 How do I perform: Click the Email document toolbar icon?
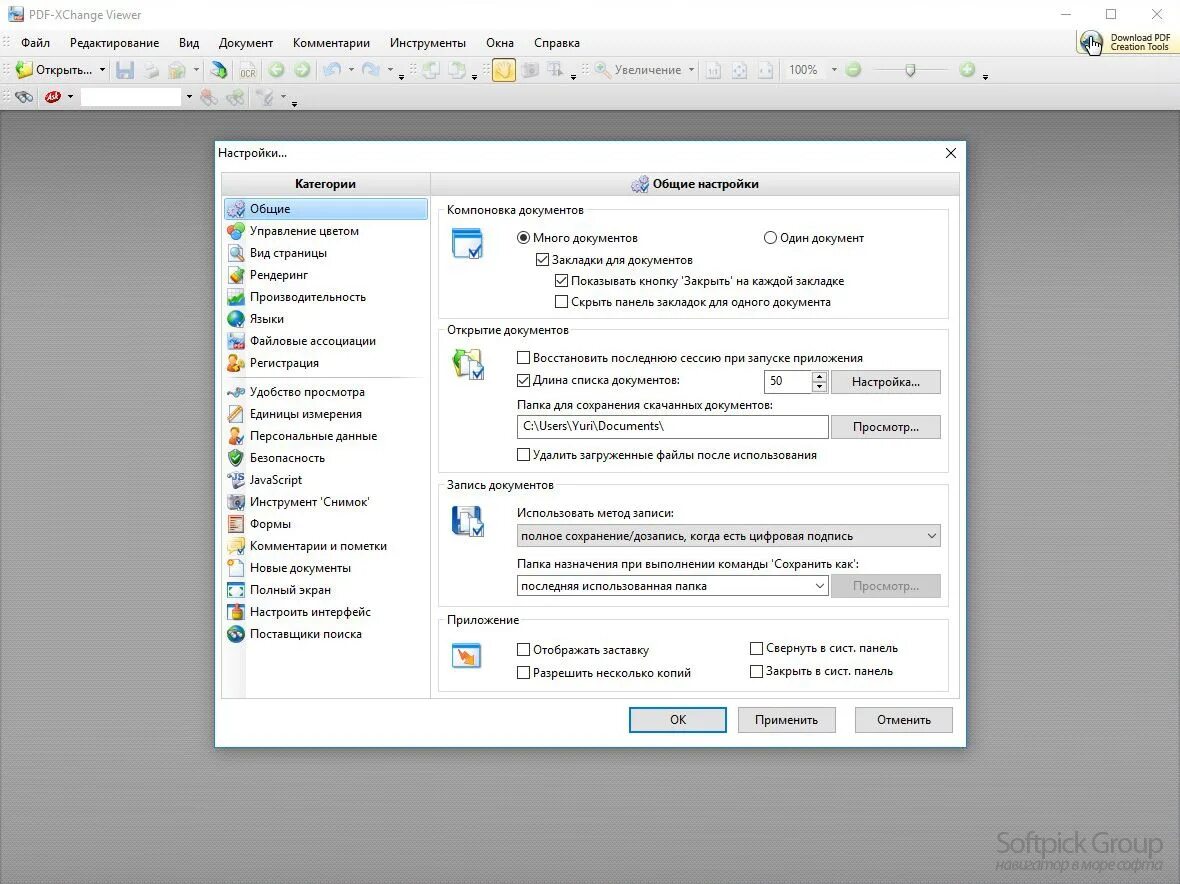[177, 70]
